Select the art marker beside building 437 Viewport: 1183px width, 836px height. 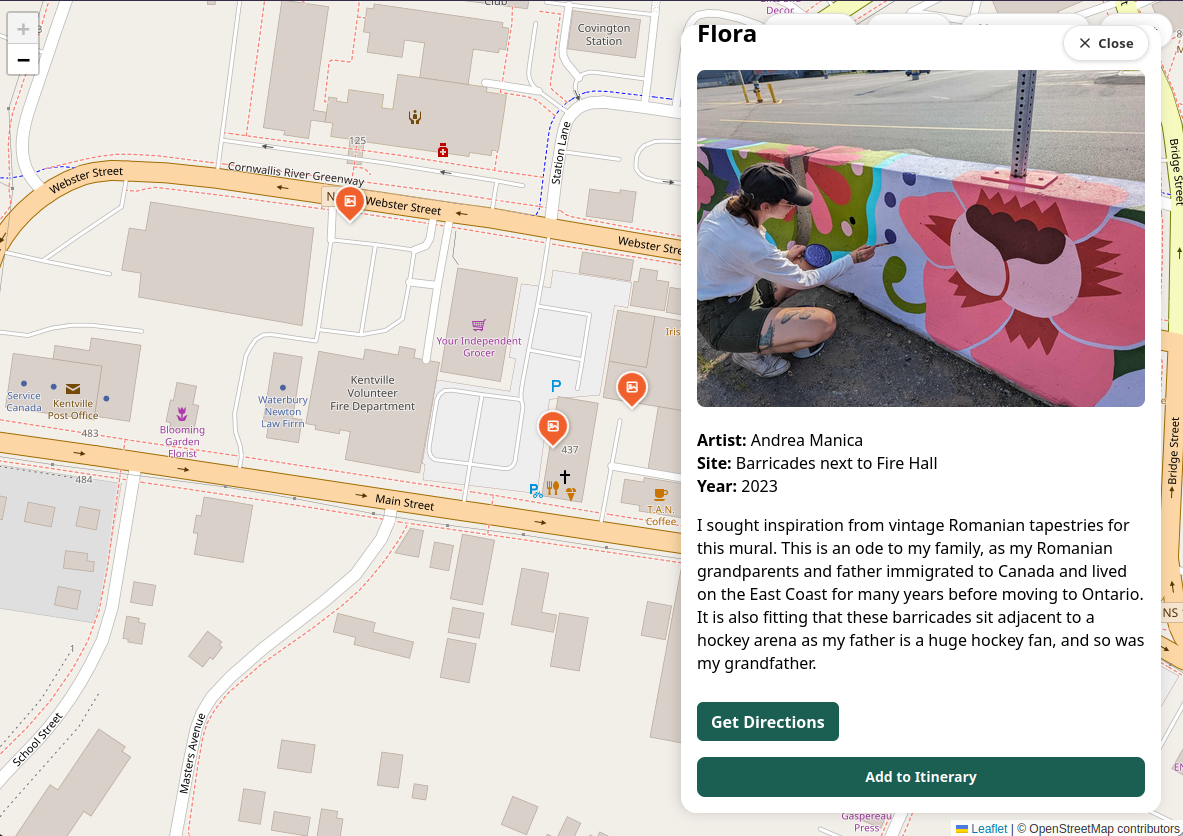click(553, 429)
